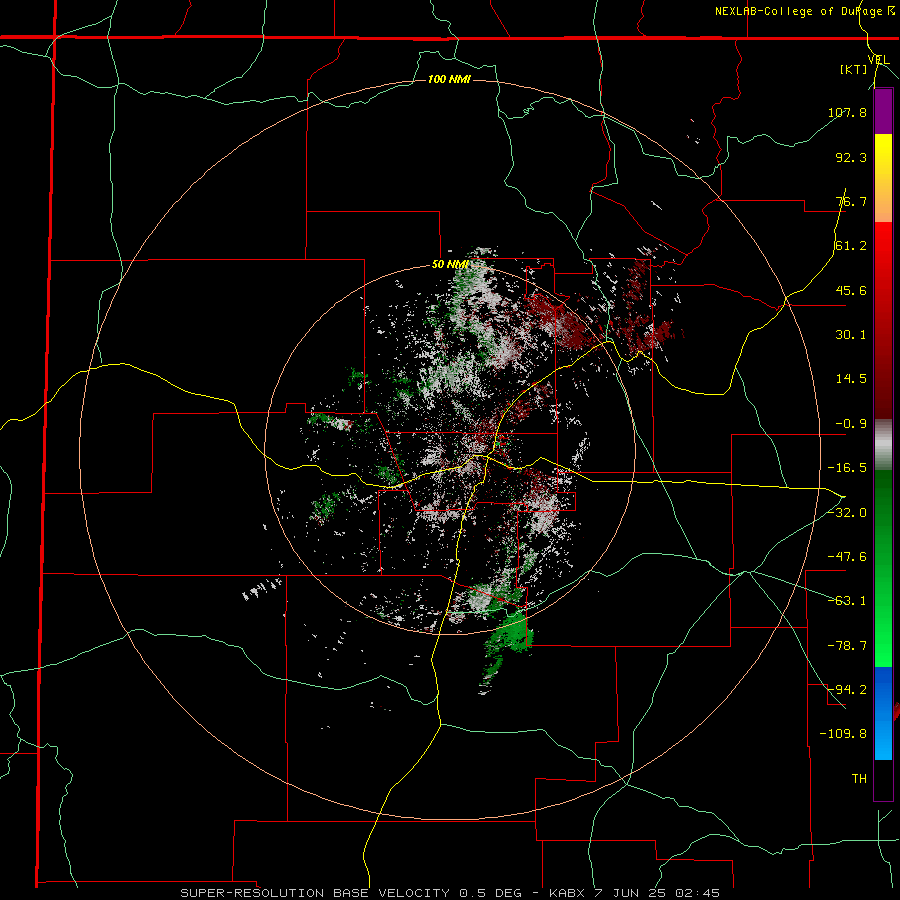The image size is (900, 900).
Task: Click the VEL legend title
Action: pyautogui.click(x=878, y=59)
